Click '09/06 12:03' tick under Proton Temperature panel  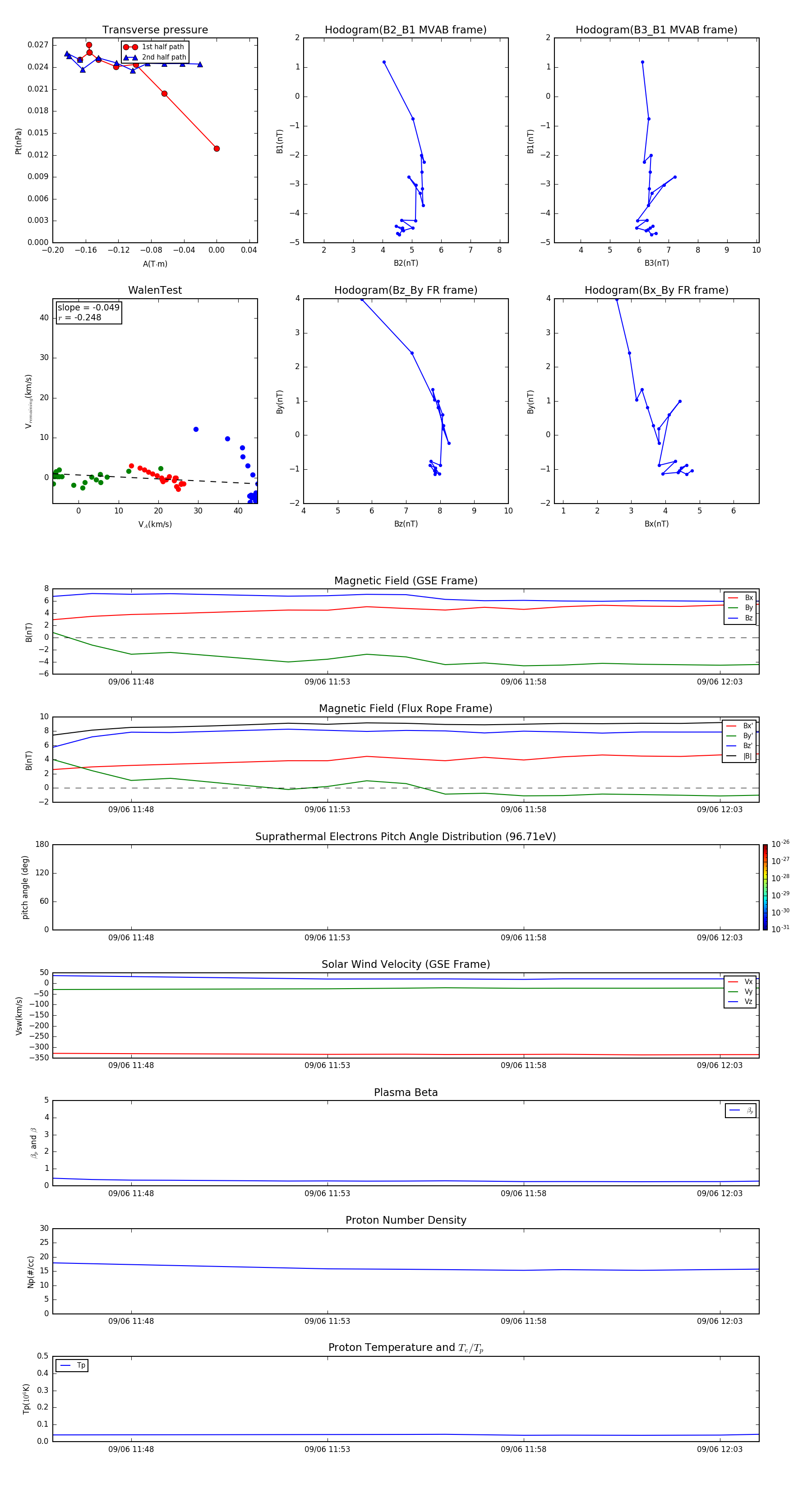point(720,1449)
